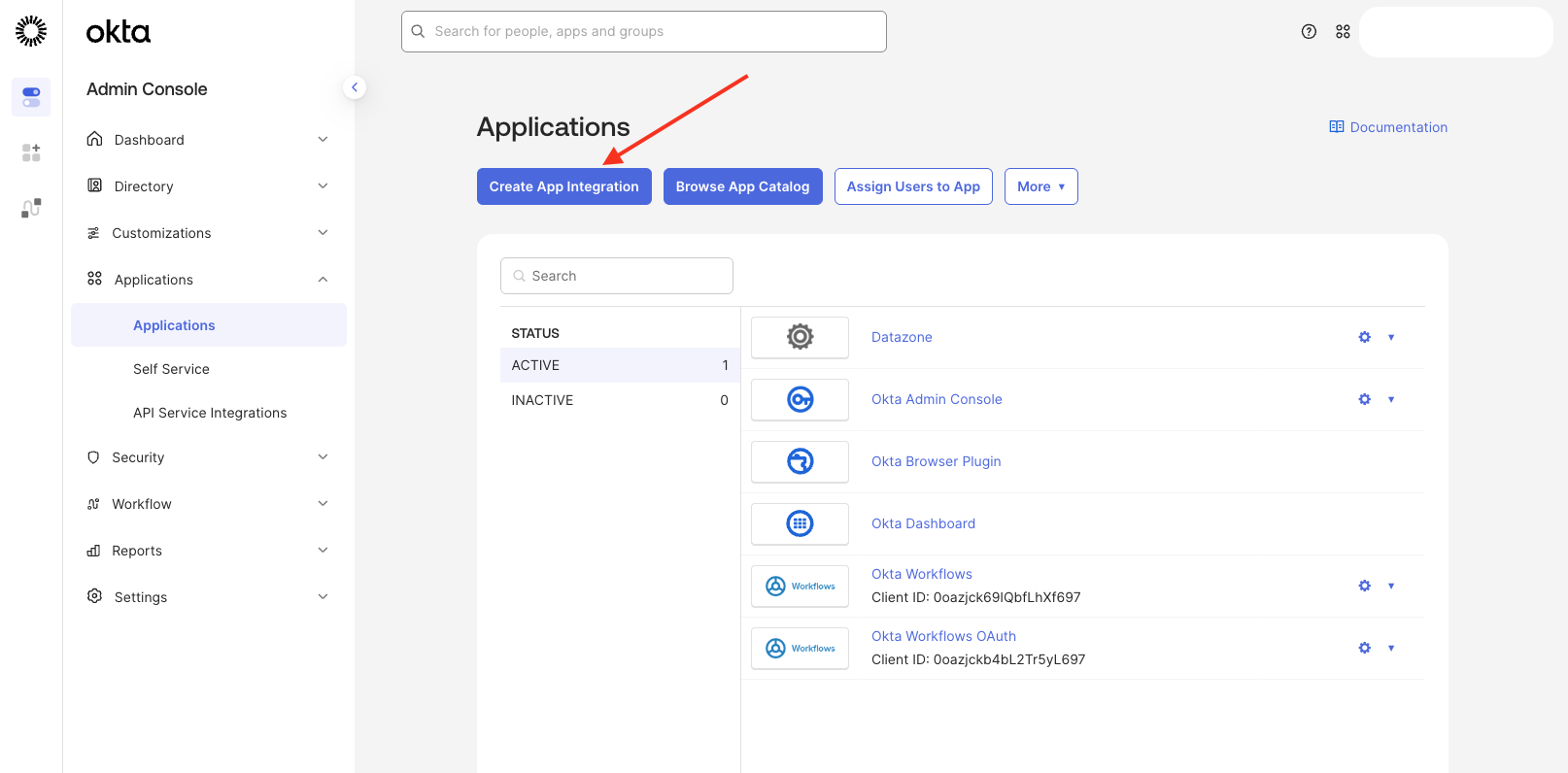Expand the Security menu chevron
Viewport: 1568px width, 773px height.
coord(323,457)
